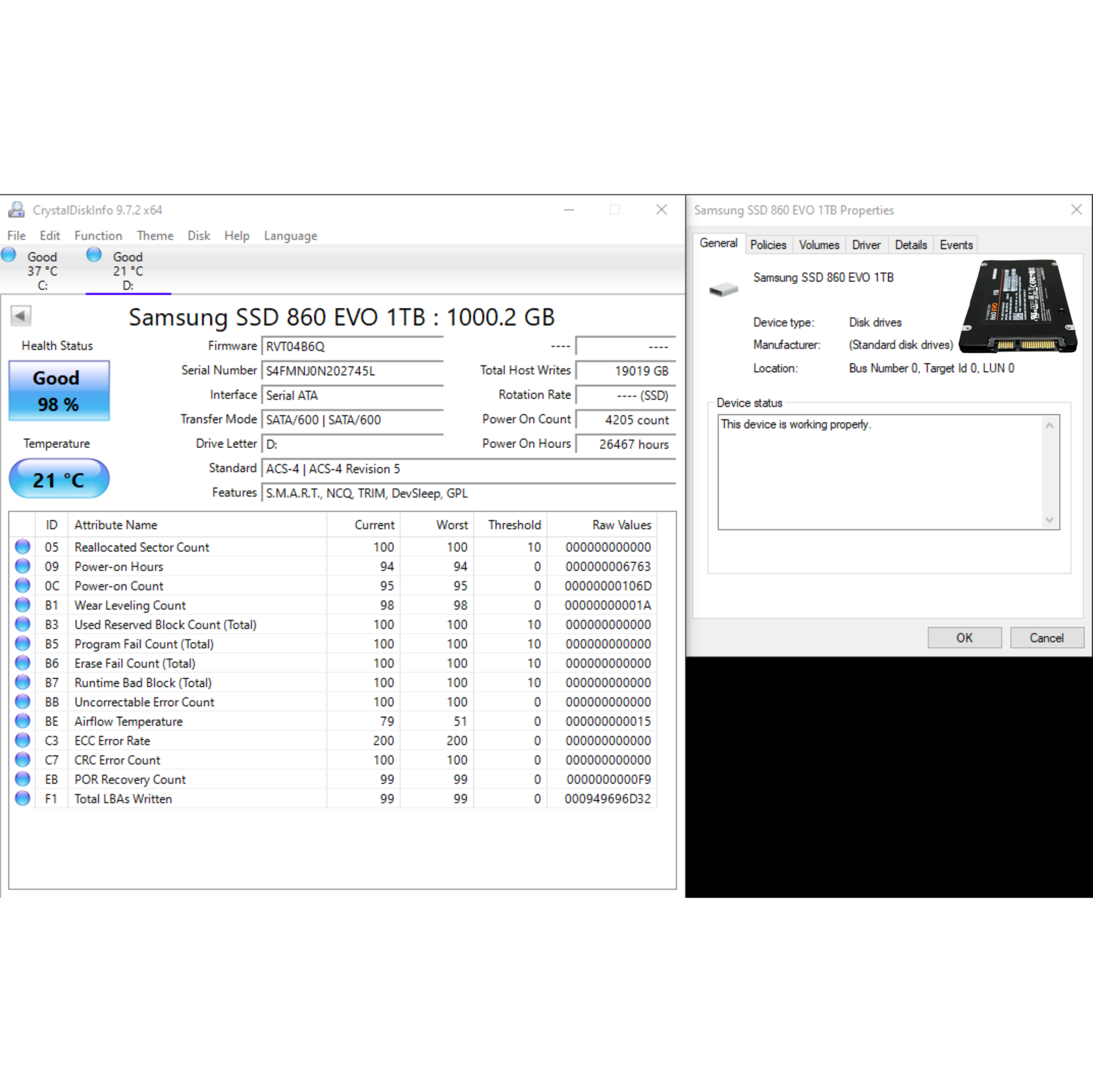Click the Power On Hours value field
The image size is (1093, 1092).
click(626, 444)
